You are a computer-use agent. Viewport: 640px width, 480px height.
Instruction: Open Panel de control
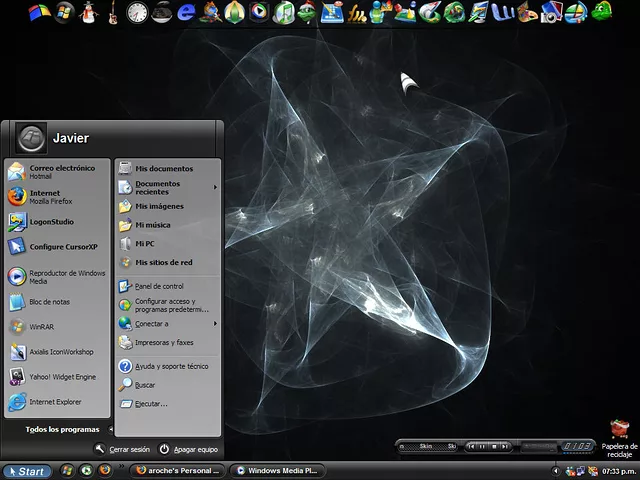point(158,286)
